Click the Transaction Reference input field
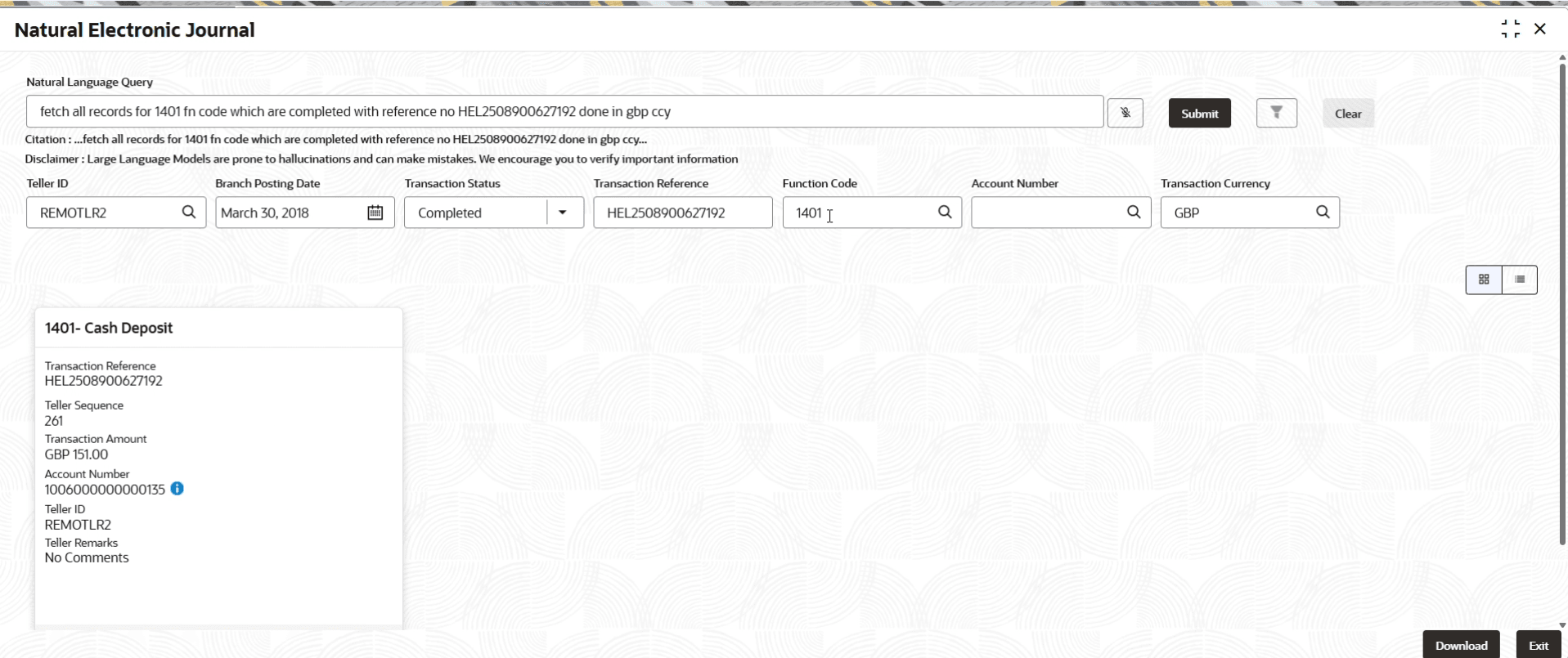This screenshot has height=658, width=1568. click(x=682, y=213)
